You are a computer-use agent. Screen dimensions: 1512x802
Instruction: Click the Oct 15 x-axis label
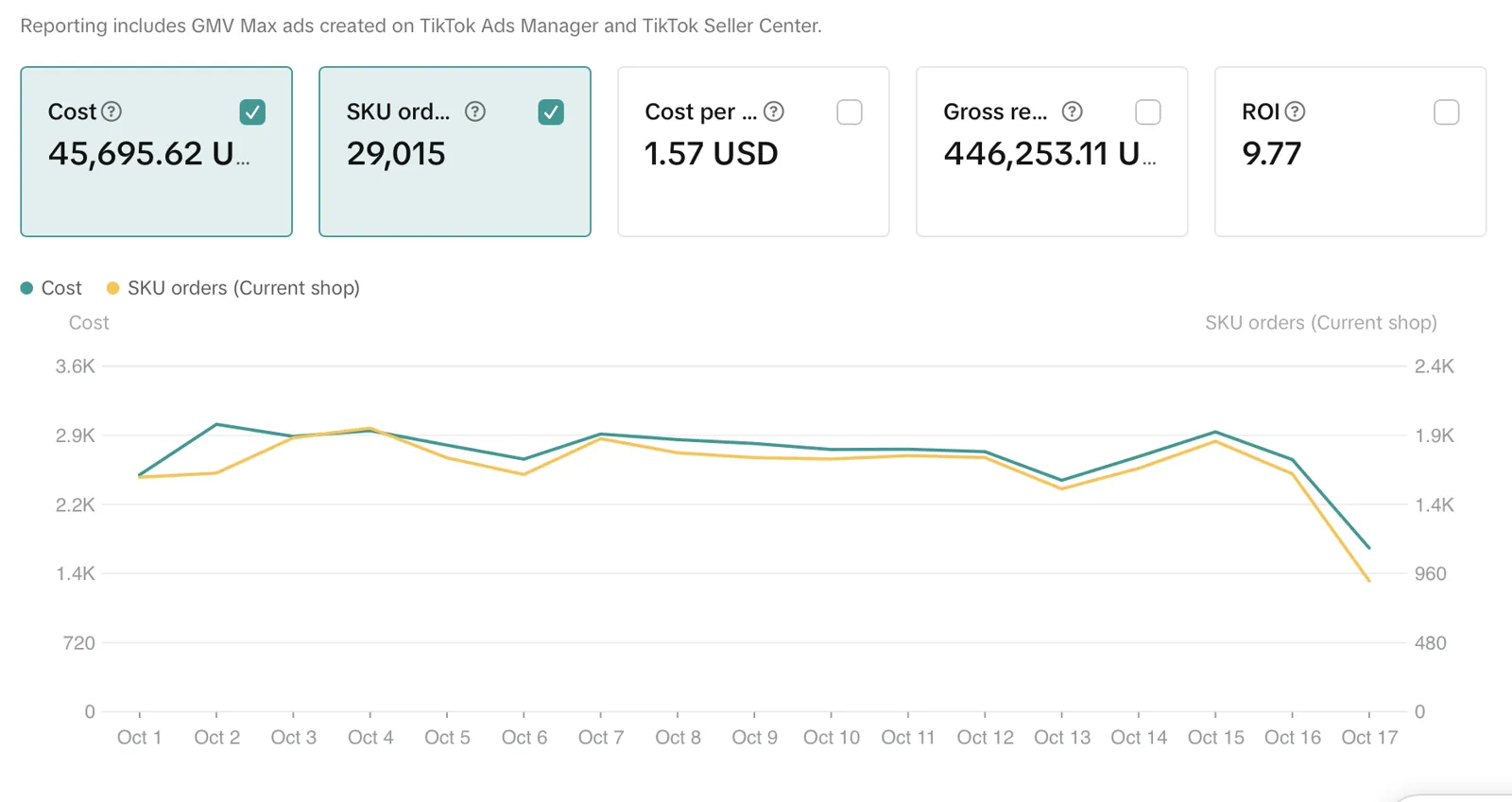pyautogui.click(x=1216, y=738)
